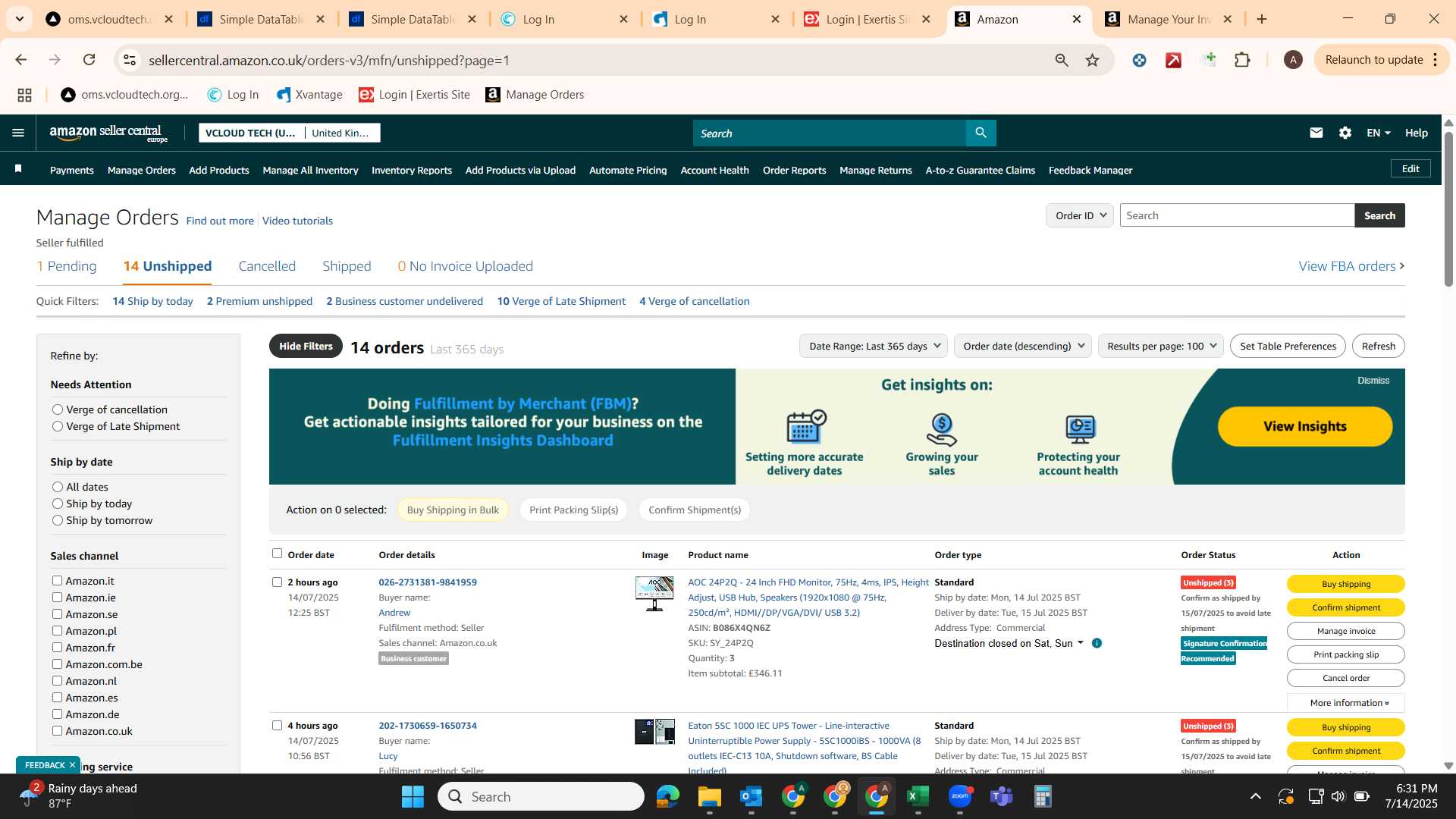Click View Insights button
This screenshot has width=1456, height=819.
tap(1305, 426)
